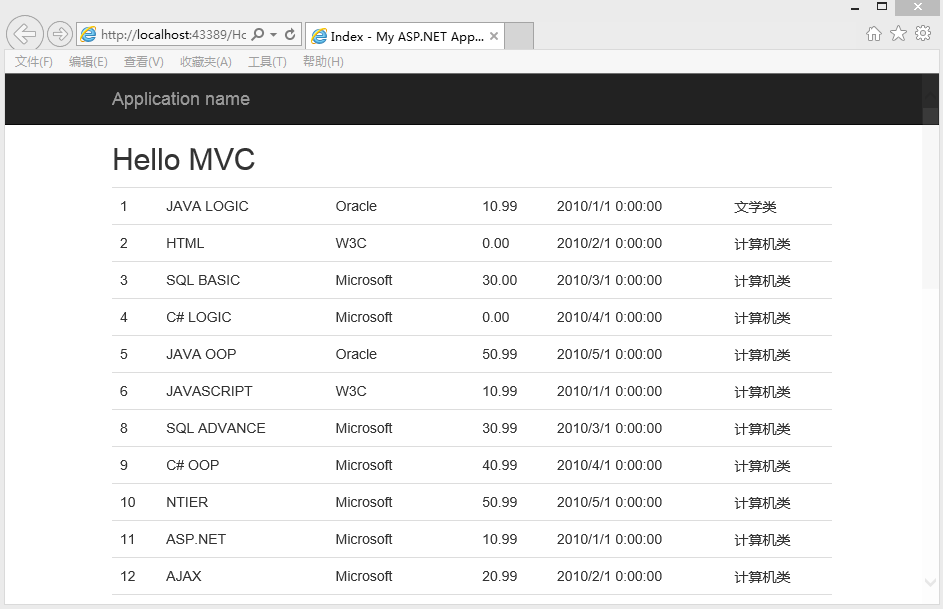Click Microsoft in the SQL BASIC row
This screenshot has width=943, height=609.
(x=364, y=280)
